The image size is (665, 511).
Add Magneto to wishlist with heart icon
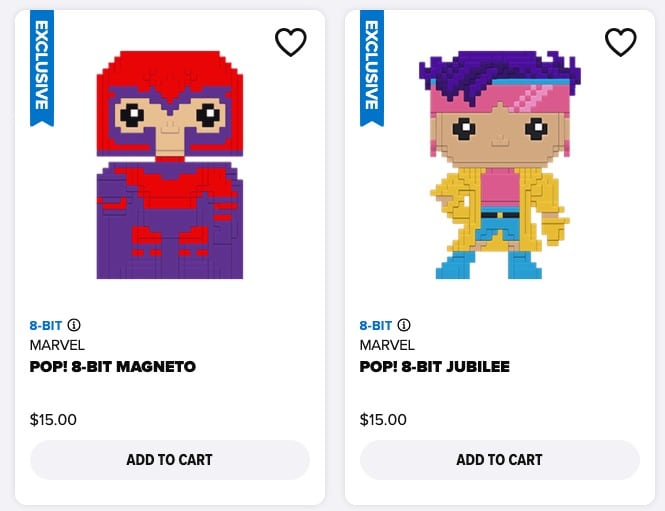[290, 42]
